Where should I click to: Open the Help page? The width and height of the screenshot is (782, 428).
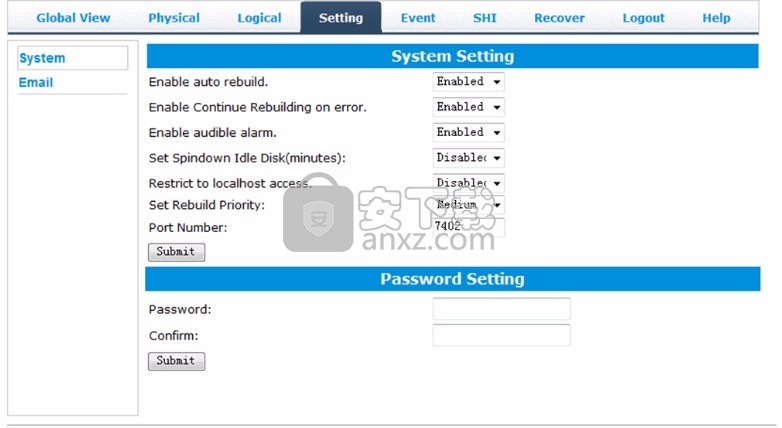[716, 18]
